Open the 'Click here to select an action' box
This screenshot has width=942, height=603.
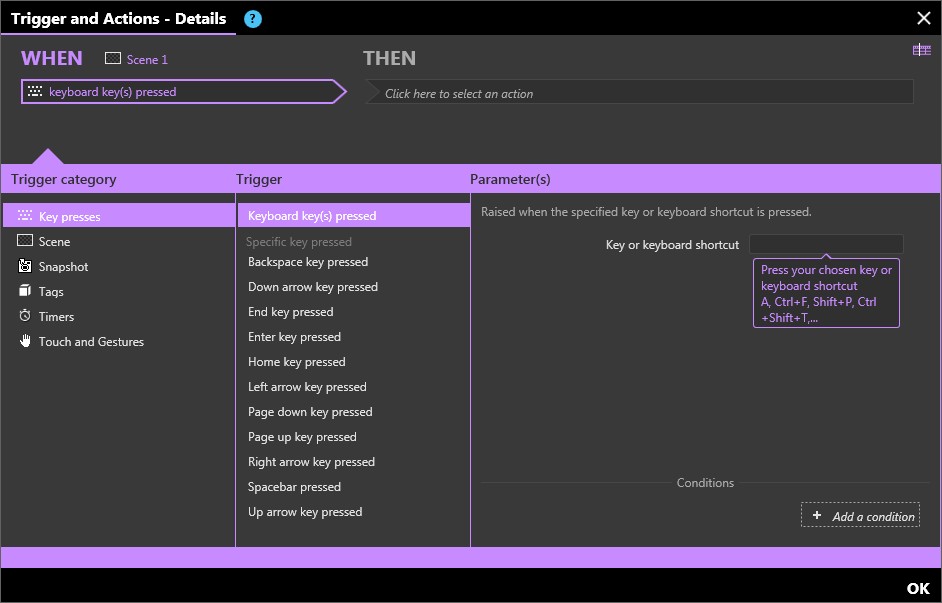(x=640, y=93)
